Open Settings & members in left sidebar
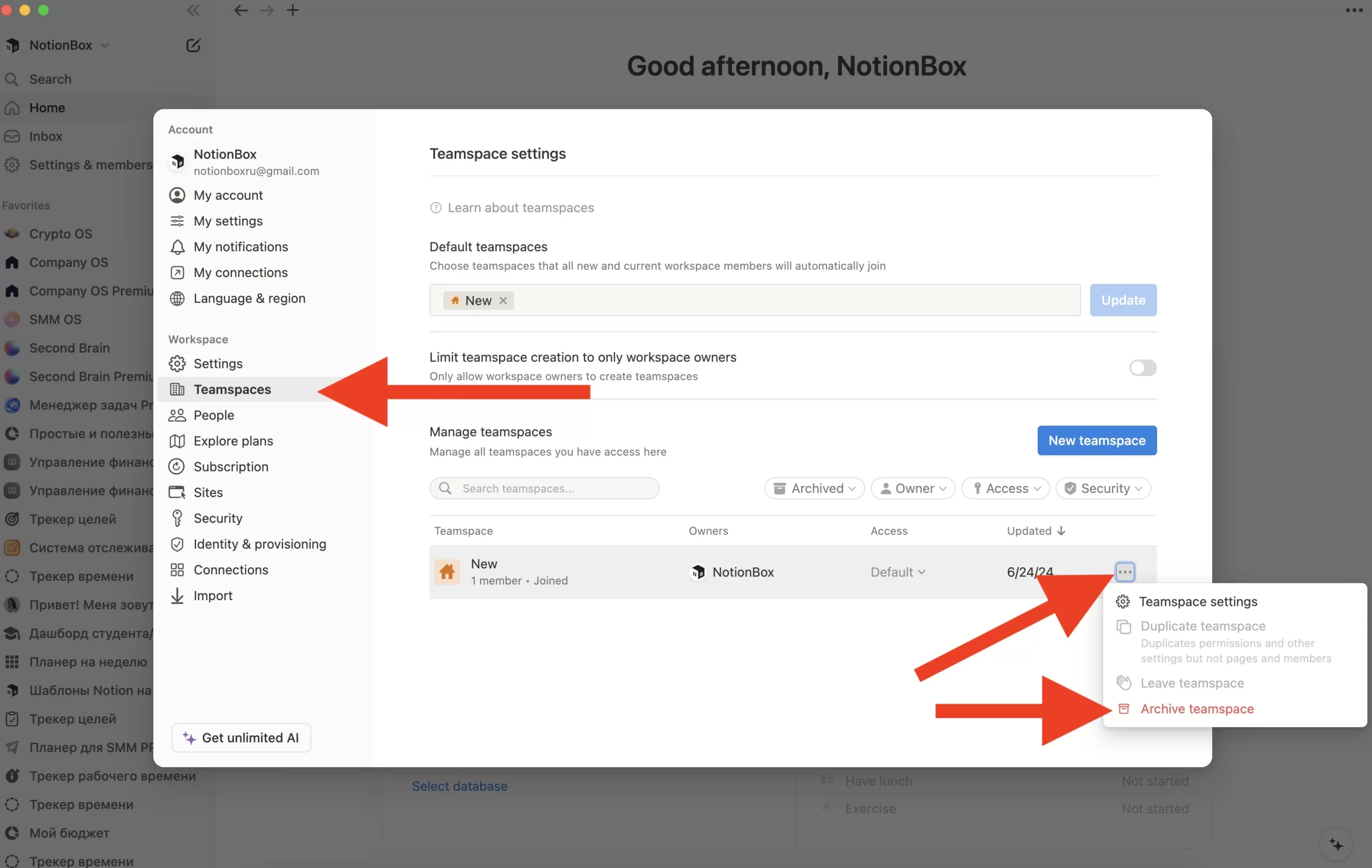 point(77,164)
